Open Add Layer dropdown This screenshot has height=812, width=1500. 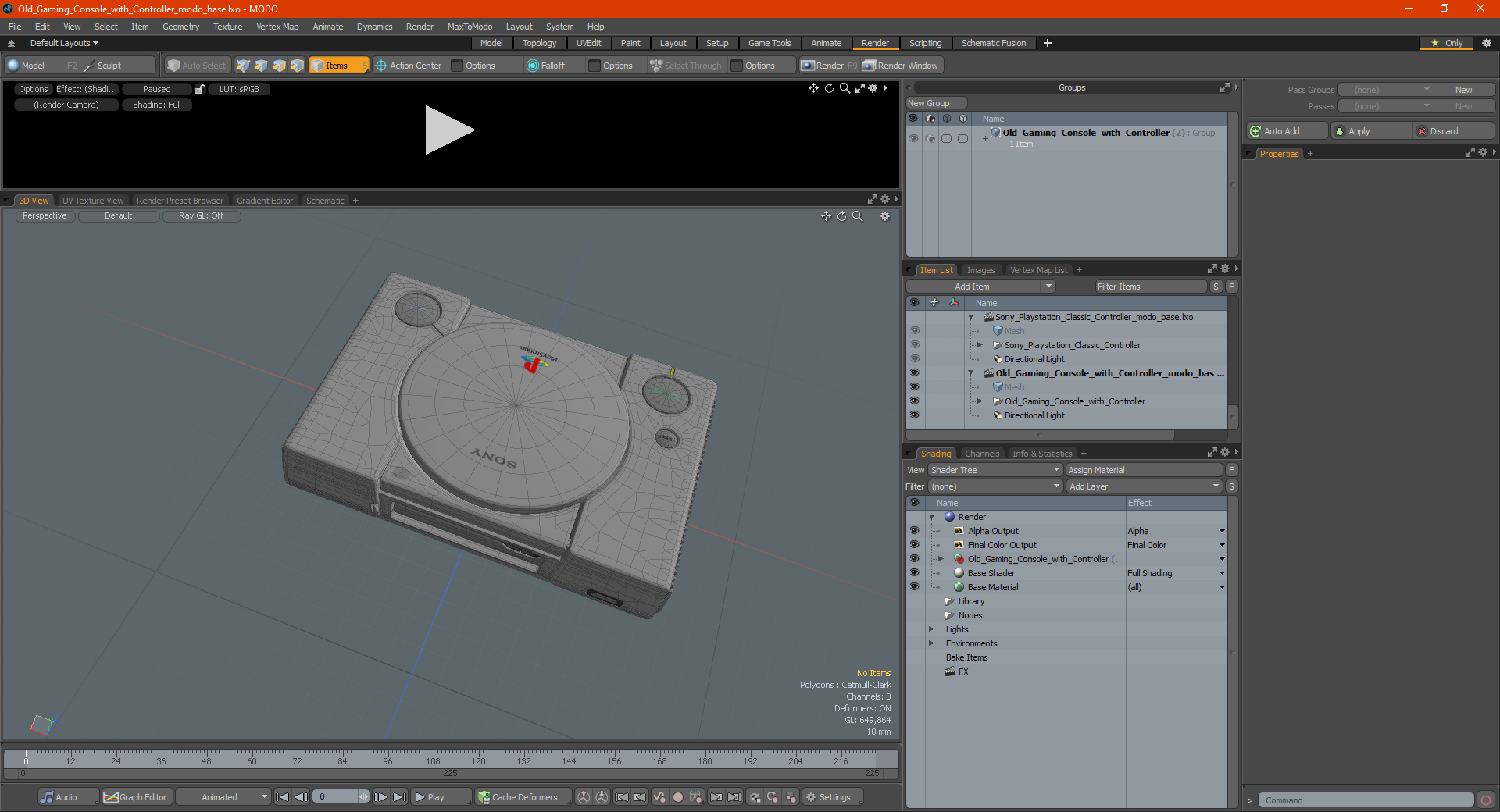[1144, 486]
